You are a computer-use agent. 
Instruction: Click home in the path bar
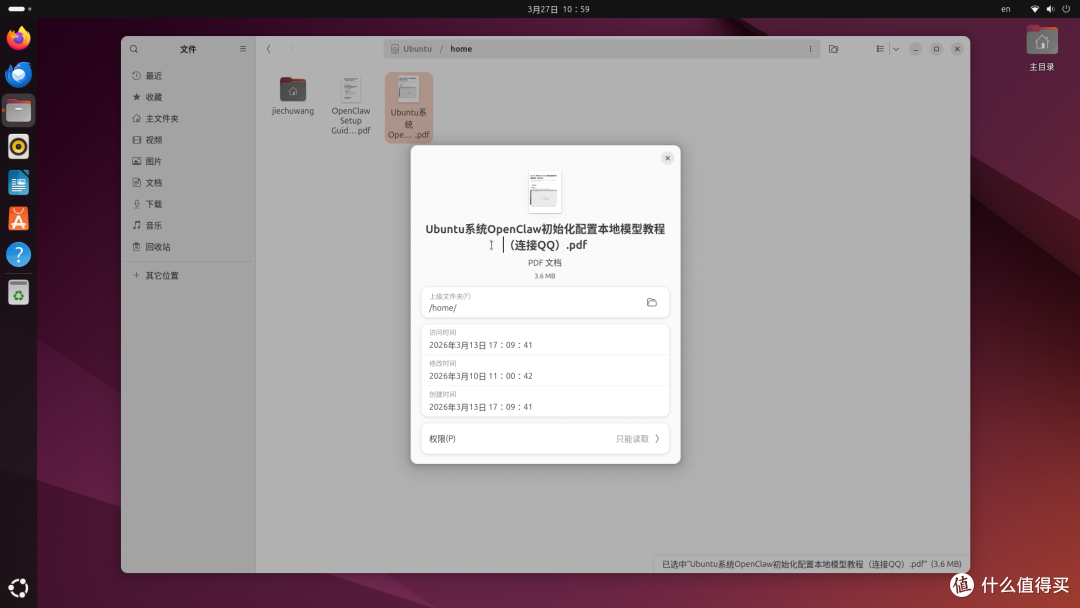[x=461, y=49]
